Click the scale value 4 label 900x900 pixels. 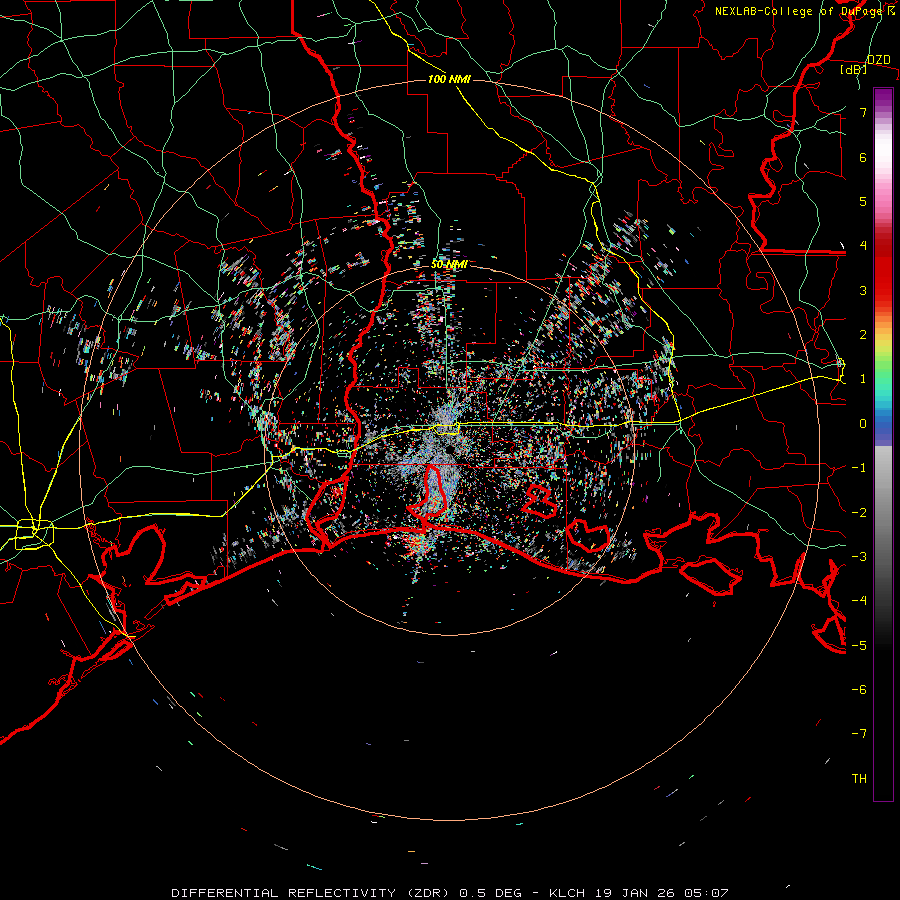click(863, 246)
